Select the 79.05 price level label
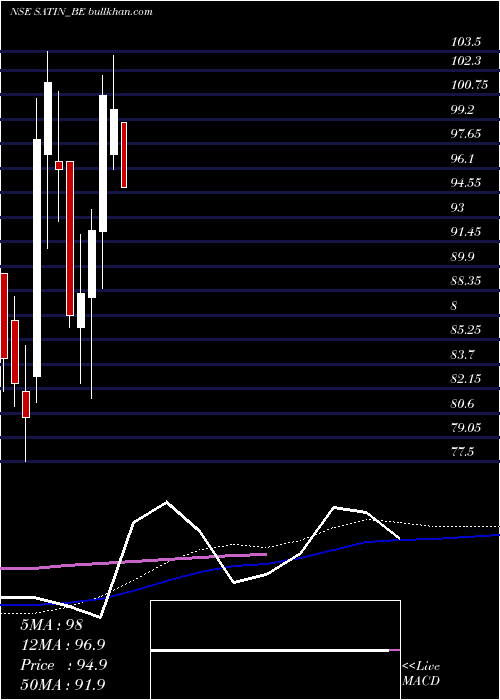 (466, 428)
